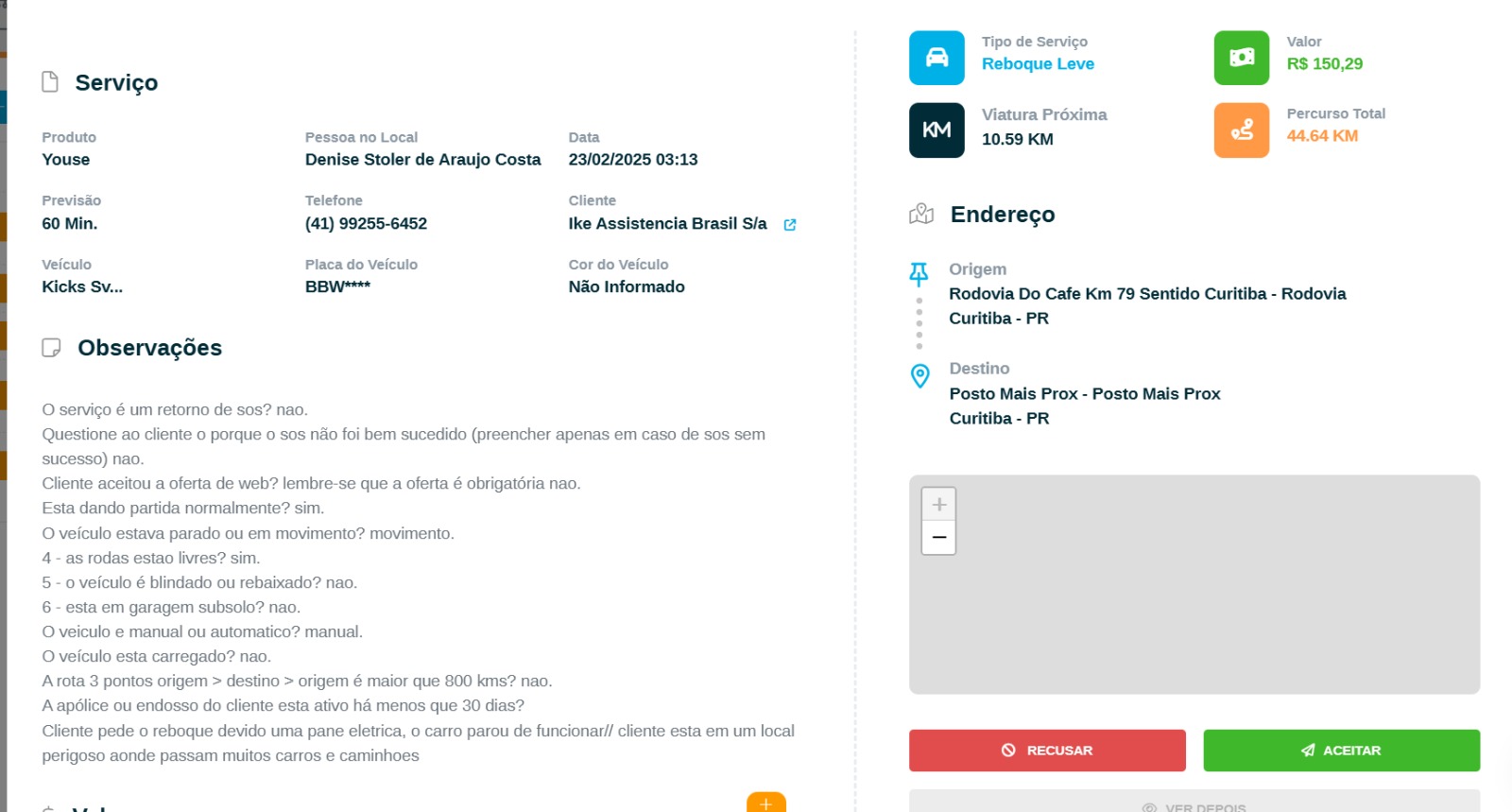Click the Ver Depois button
This screenshot has height=812, width=1512.
tap(1194, 804)
